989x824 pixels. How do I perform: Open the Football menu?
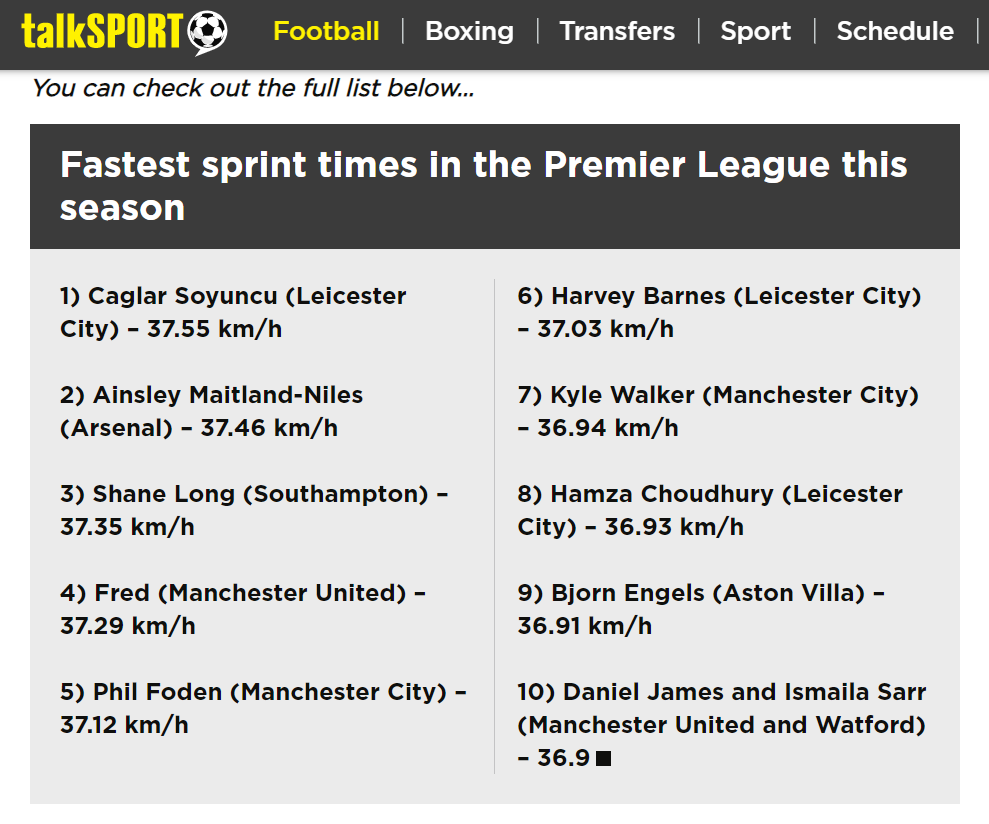[x=326, y=31]
